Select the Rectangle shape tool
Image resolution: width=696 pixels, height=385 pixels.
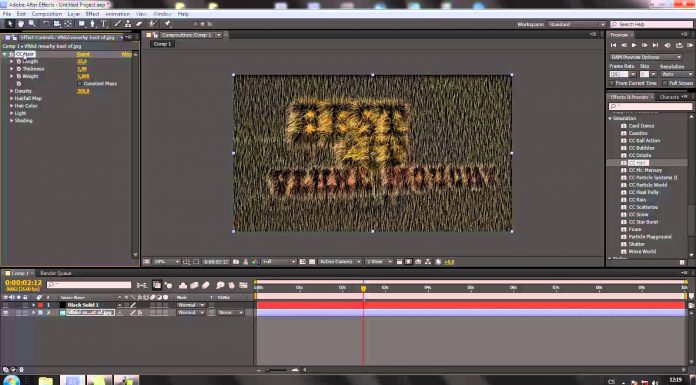[82, 24]
